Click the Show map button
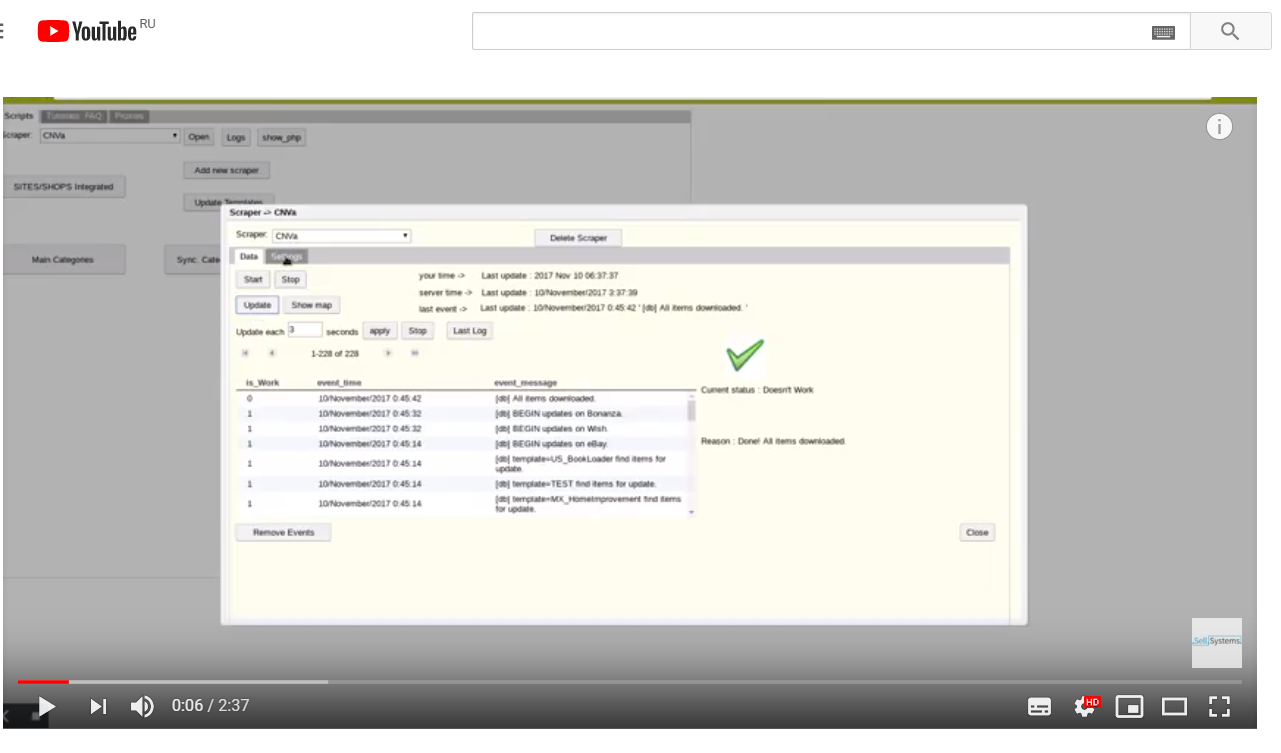The width and height of the screenshot is (1281, 753). (x=312, y=305)
